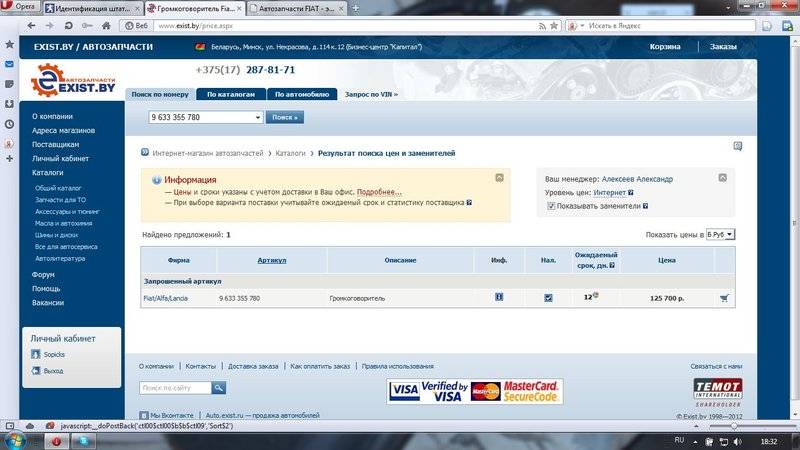The image size is (800, 450).
Task: Open info icon for Fiat/Alfa/Lancia row
Action: 499,297
